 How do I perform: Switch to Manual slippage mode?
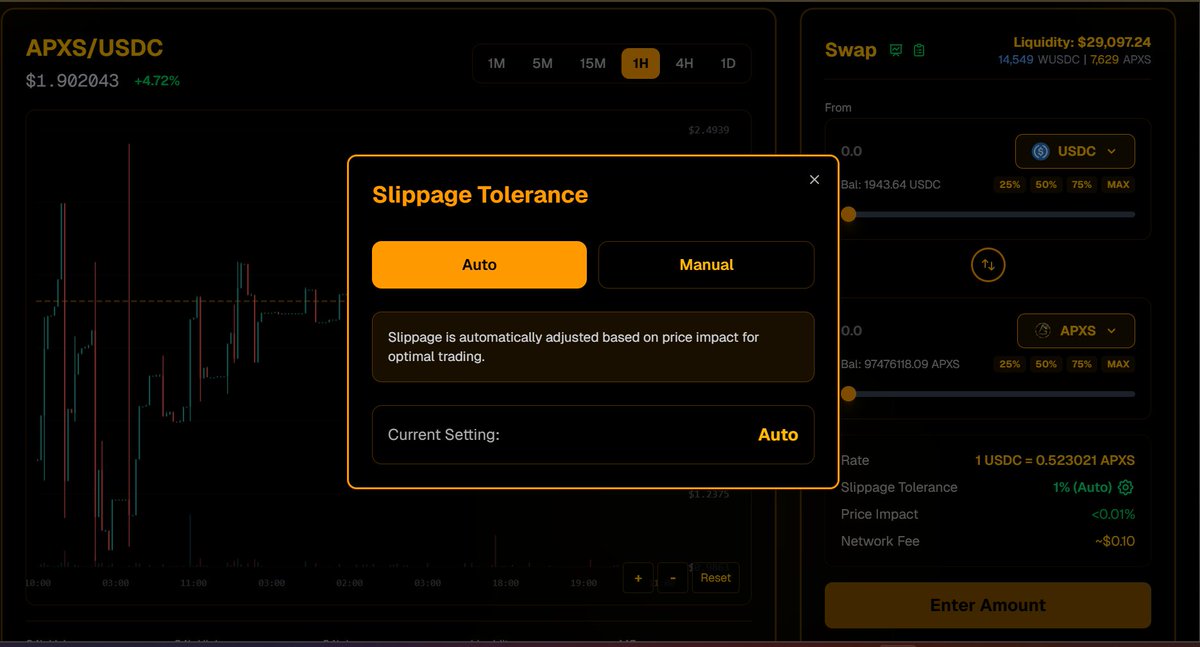706,265
